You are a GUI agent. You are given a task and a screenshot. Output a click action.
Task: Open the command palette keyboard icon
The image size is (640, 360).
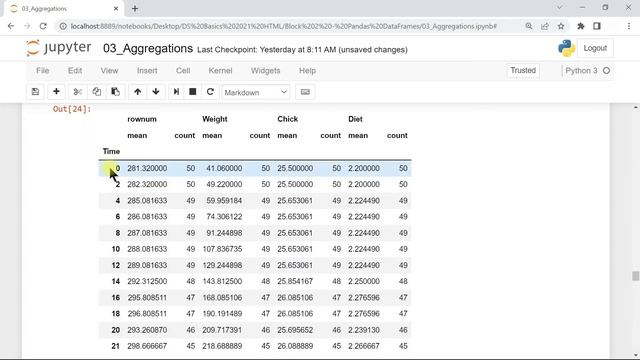click(305, 92)
